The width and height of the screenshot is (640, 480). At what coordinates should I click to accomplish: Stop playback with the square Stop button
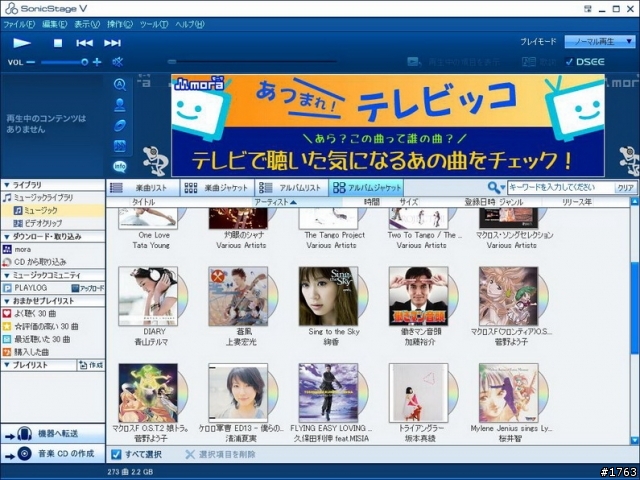click(58, 42)
